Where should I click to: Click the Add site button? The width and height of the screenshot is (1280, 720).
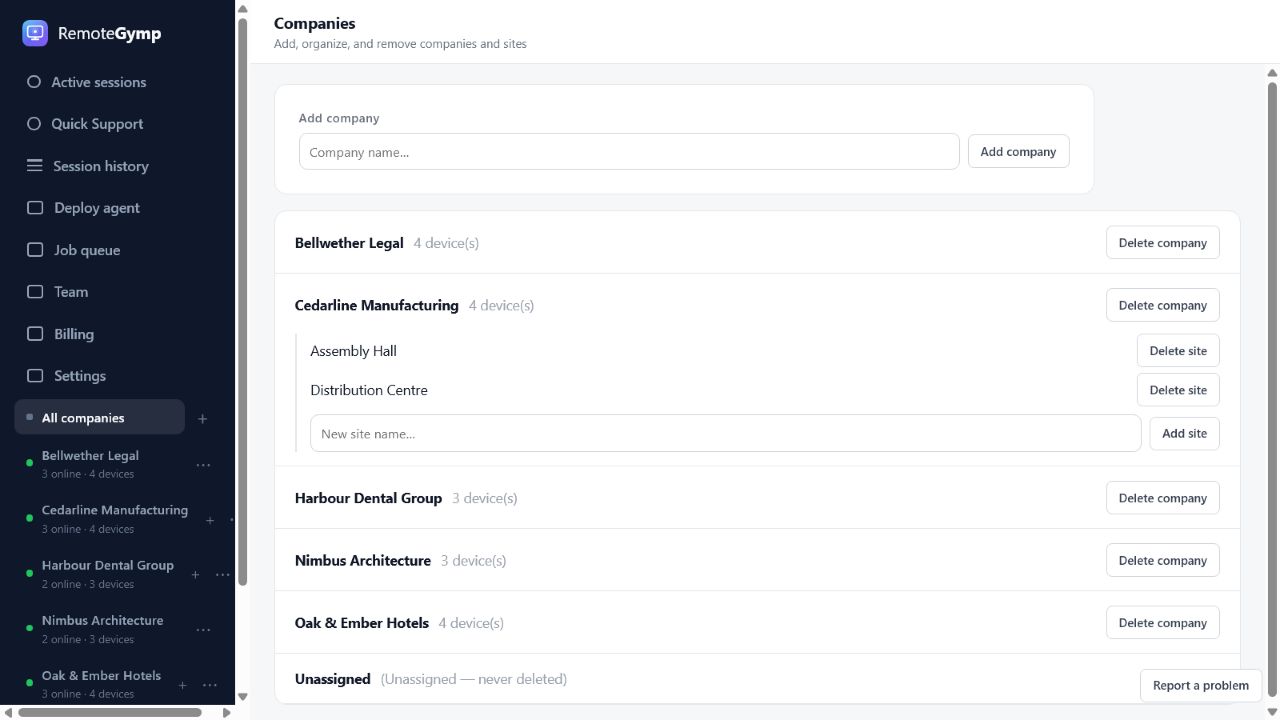tap(1184, 433)
